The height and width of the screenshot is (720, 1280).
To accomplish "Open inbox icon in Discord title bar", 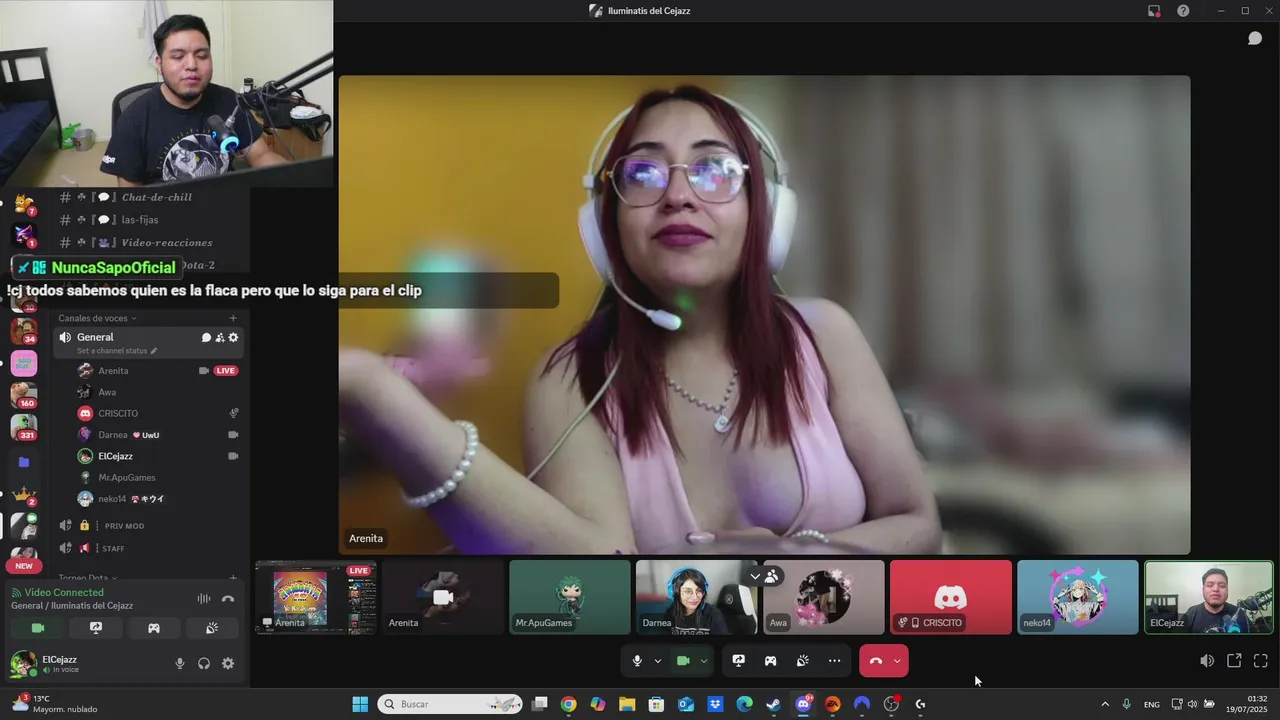I will (1154, 11).
